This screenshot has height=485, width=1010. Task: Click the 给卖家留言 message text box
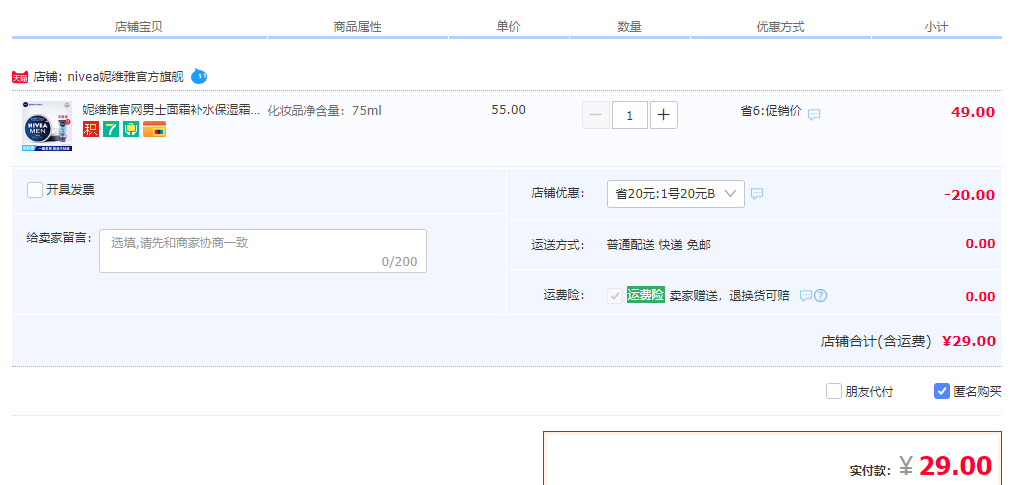tap(263, 251)
